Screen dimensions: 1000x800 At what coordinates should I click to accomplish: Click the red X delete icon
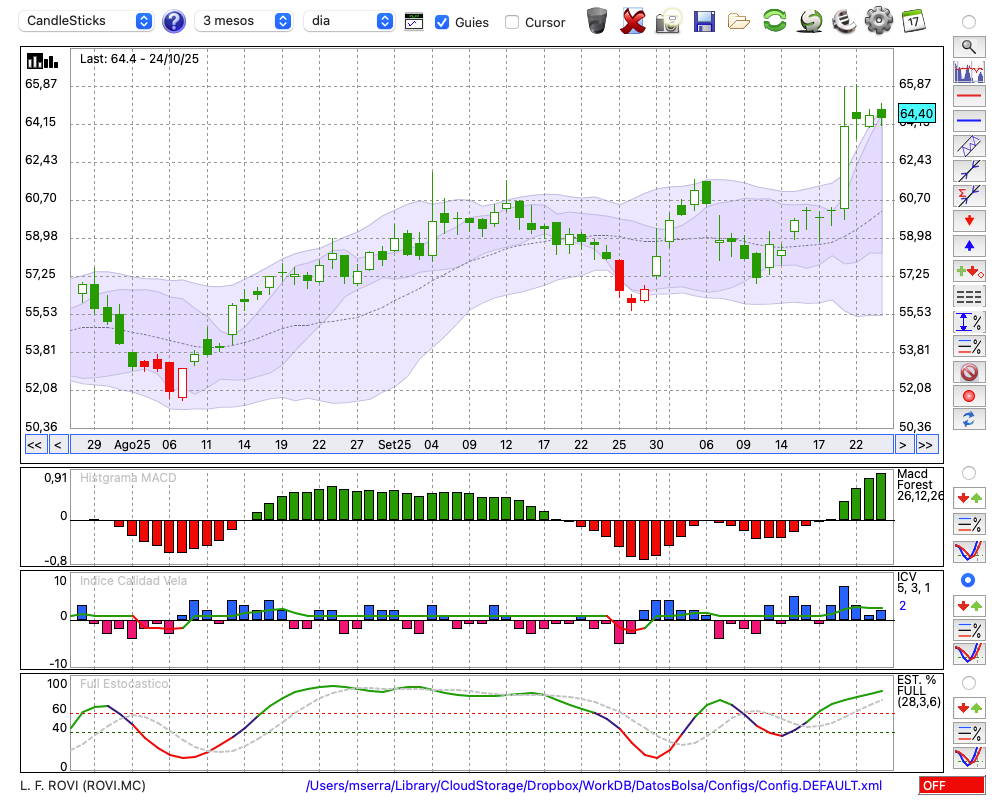click(633, 21)
